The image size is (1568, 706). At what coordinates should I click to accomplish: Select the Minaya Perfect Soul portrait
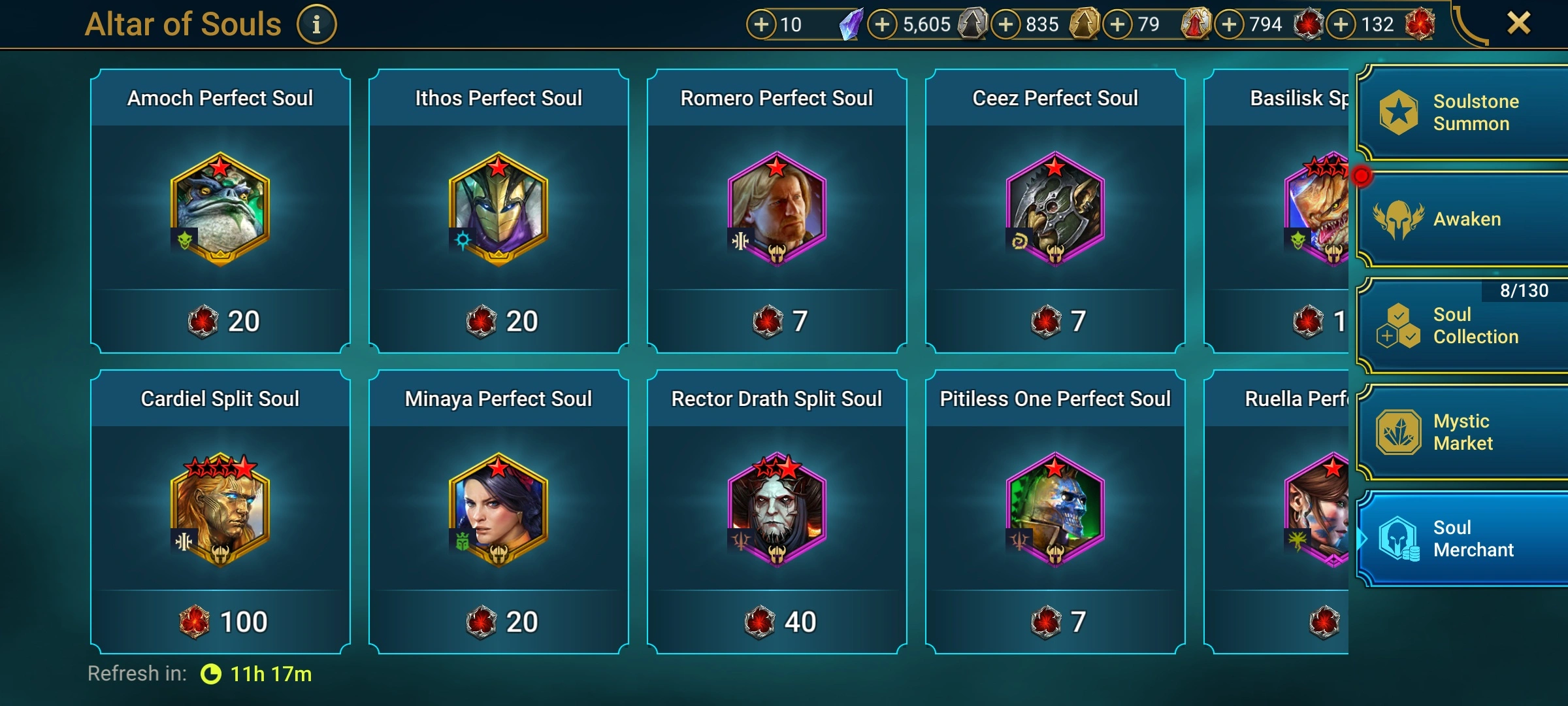pyautogui.click(x=498, y=509)
